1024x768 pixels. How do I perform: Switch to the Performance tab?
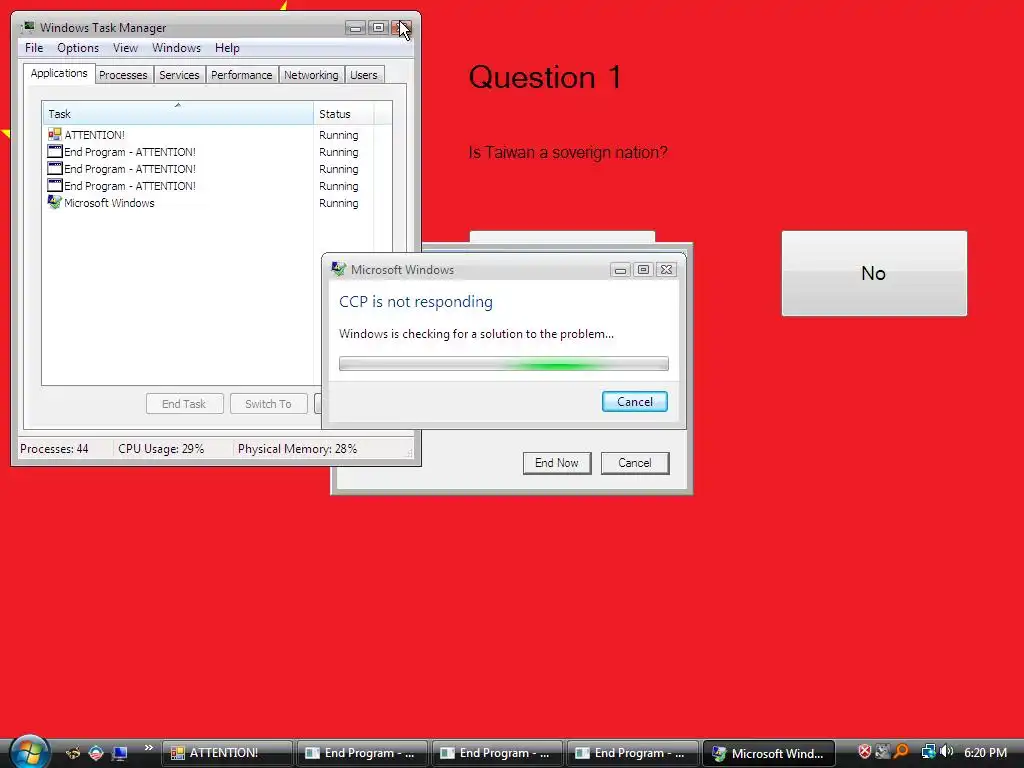(x=241, y=75)
